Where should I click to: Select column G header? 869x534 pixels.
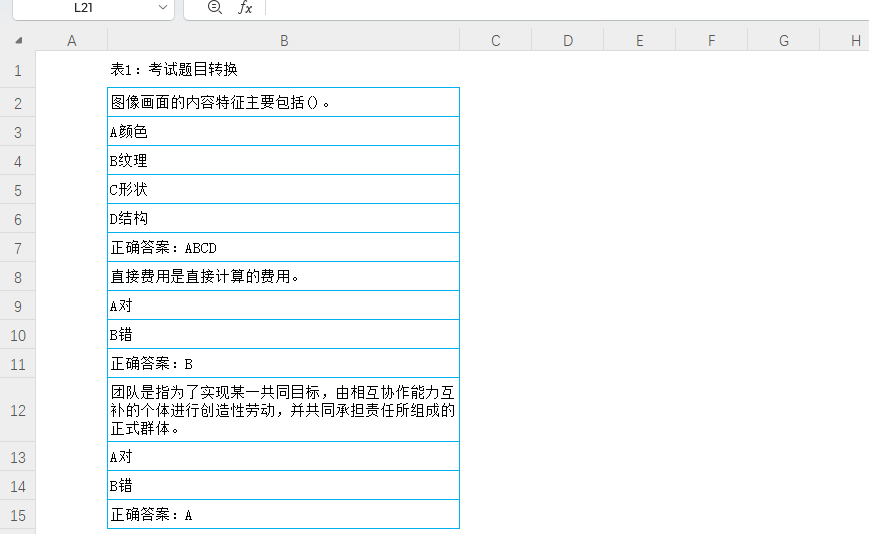pyautogui.click(x=784, y=41)
